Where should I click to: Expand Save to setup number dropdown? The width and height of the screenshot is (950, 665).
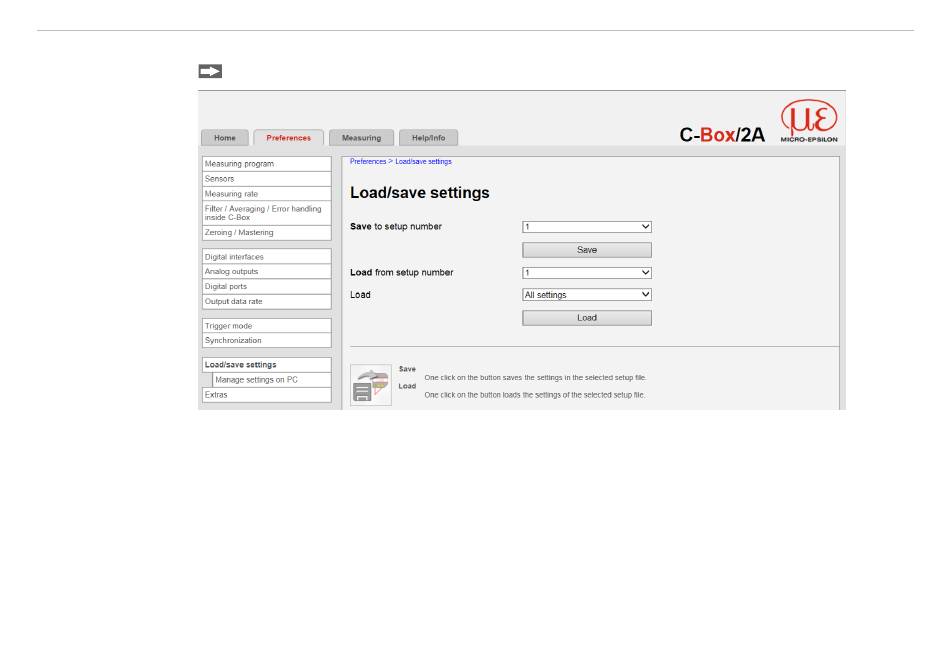[x=586, y=227]
